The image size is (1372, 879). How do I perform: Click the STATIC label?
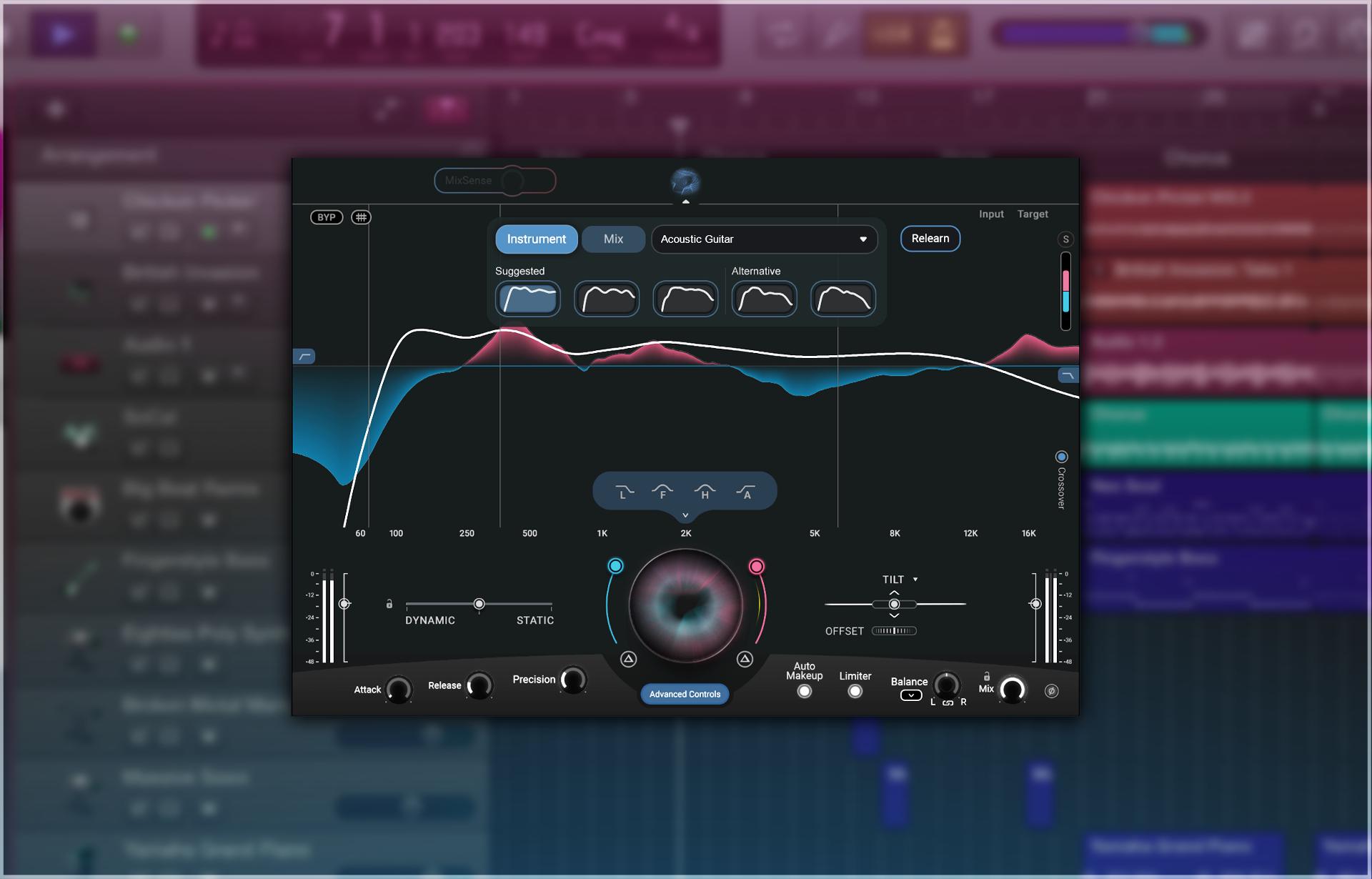pos(535,620)
